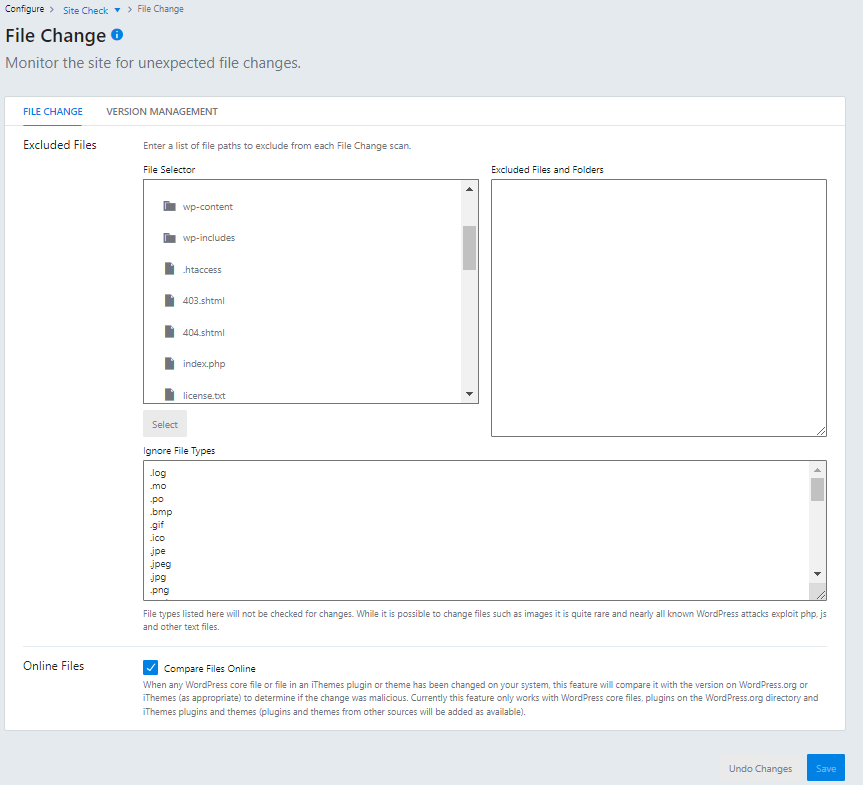The image size is (863, 785).
Task: Open the File Change tab
Action: coord(53,112)
